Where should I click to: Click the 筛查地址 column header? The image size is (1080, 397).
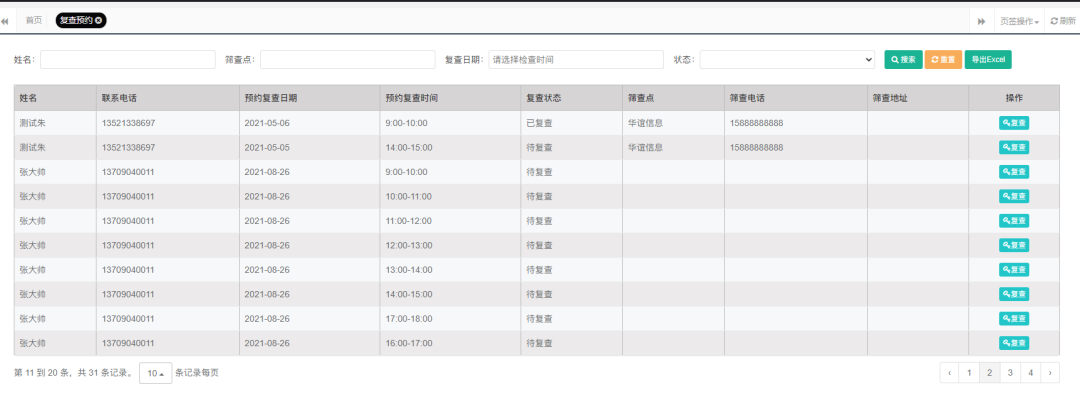click(x=917, y=98)
